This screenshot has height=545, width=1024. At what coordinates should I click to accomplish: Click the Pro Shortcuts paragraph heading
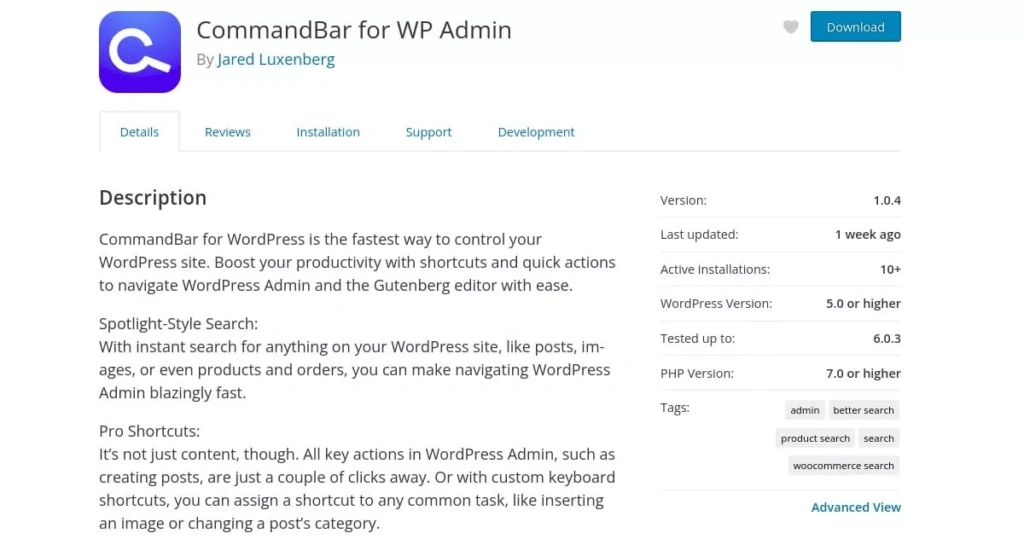pos(149,432)
